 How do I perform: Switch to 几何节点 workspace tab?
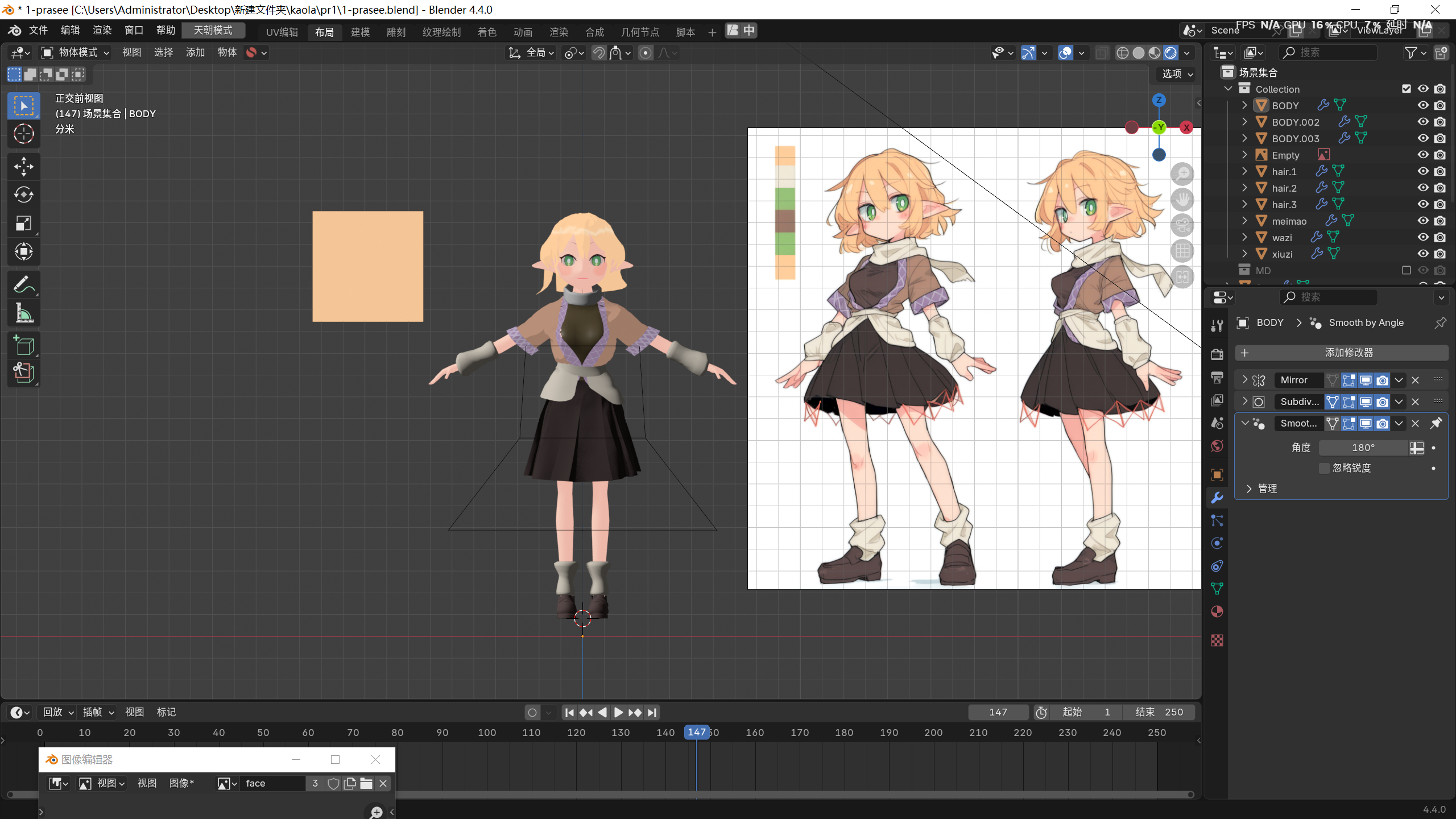point(640,32)
